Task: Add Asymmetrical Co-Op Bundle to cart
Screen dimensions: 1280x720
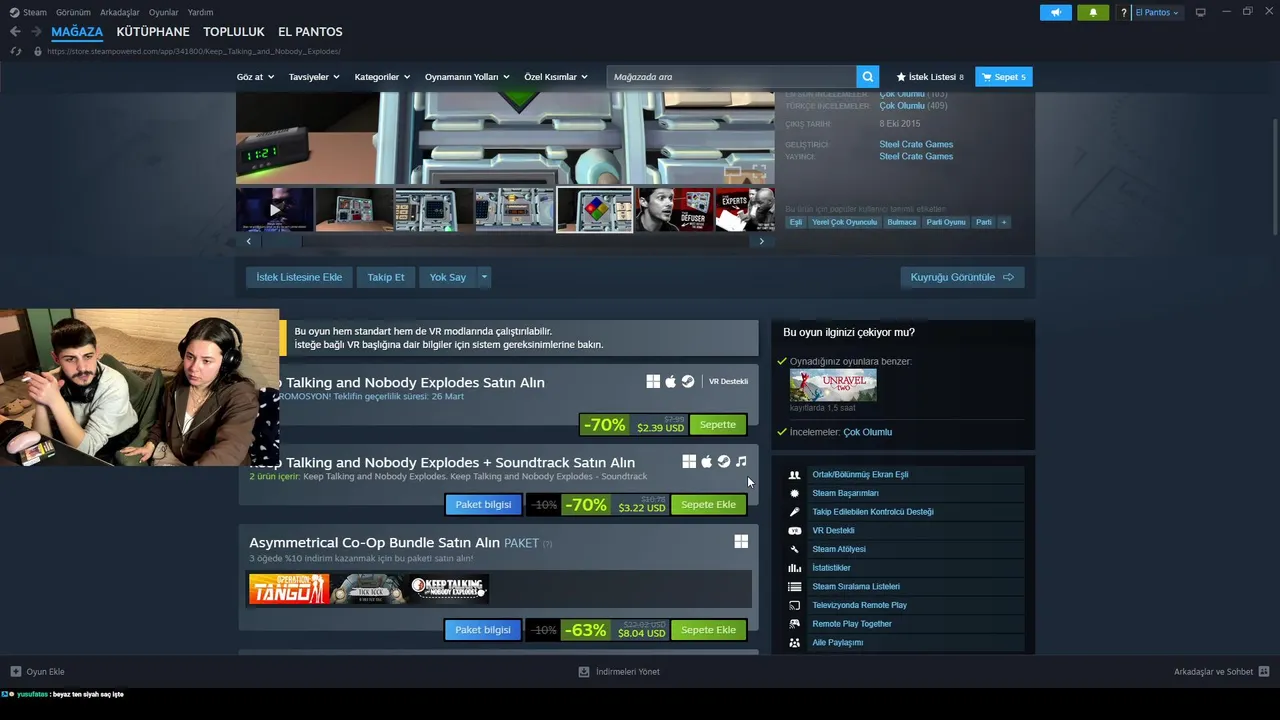Action: 708,630
